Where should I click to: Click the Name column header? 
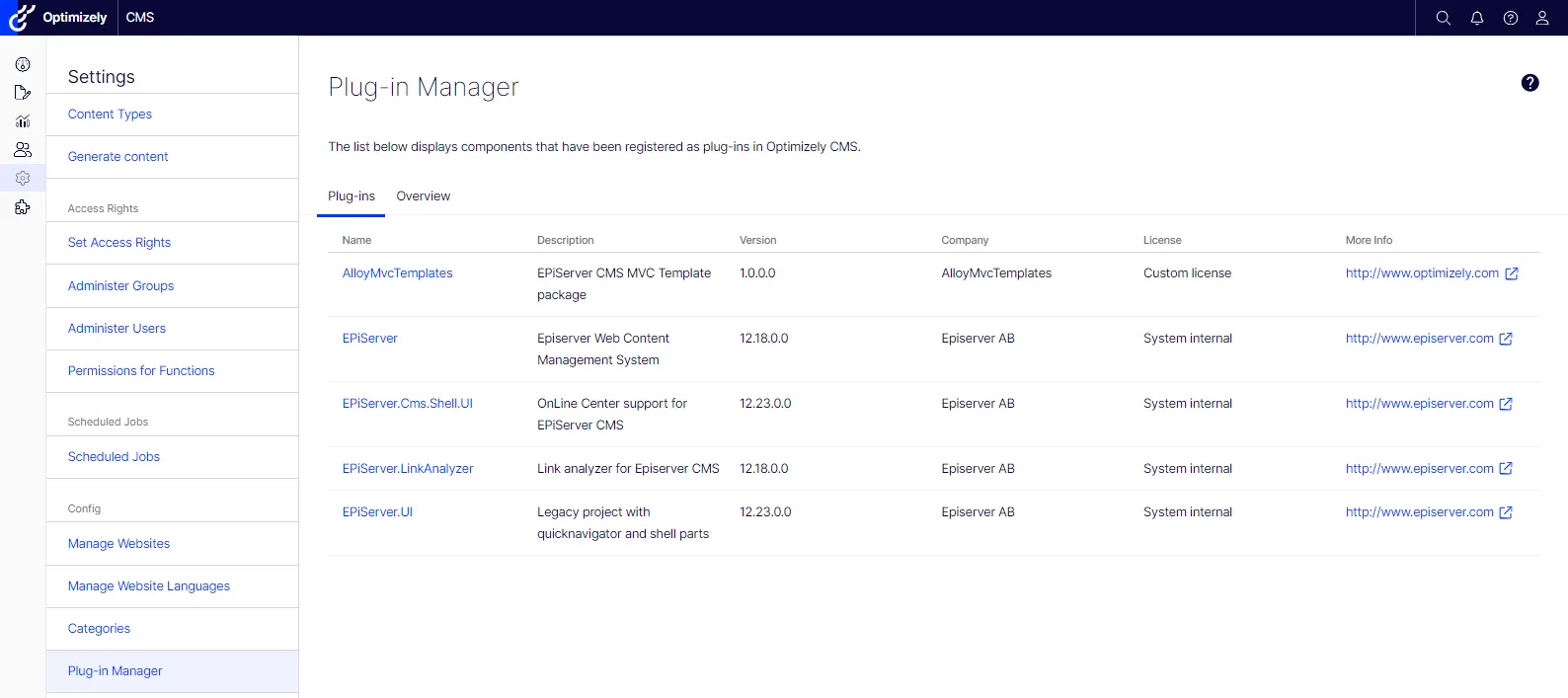coord(356,240)
